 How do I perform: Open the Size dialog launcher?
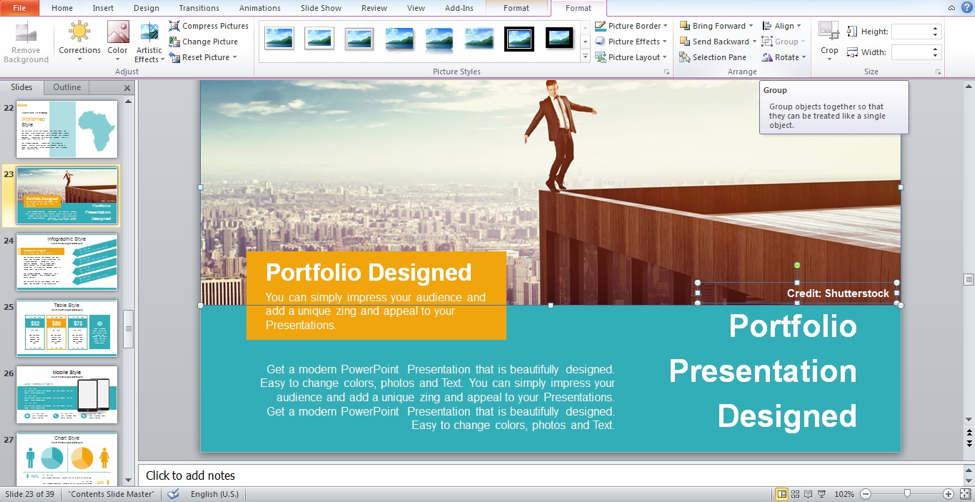[938, 72]
